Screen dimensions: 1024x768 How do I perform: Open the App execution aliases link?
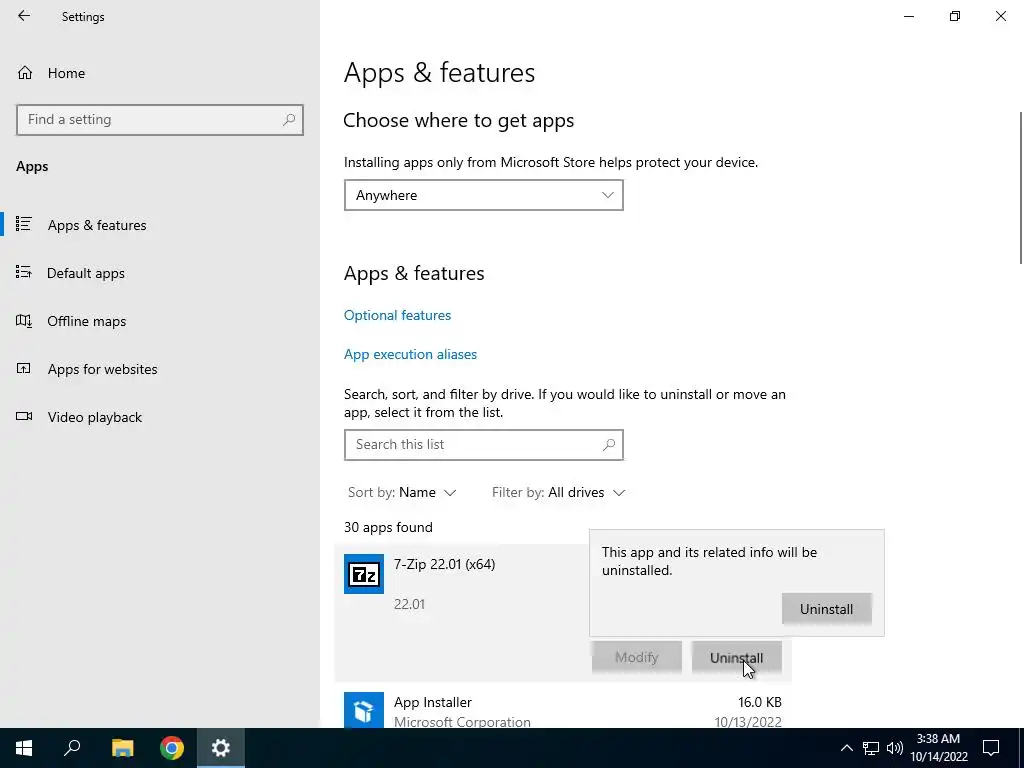pos(410,355)
